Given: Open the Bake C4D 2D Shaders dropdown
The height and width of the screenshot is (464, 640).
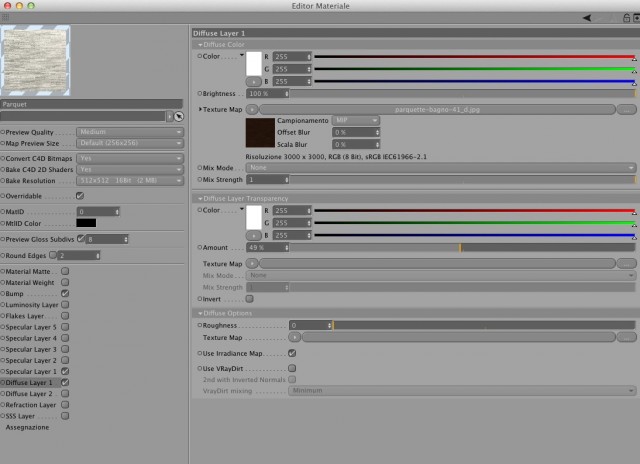Looking at the screenshot, I should click(x=130, y=169).
